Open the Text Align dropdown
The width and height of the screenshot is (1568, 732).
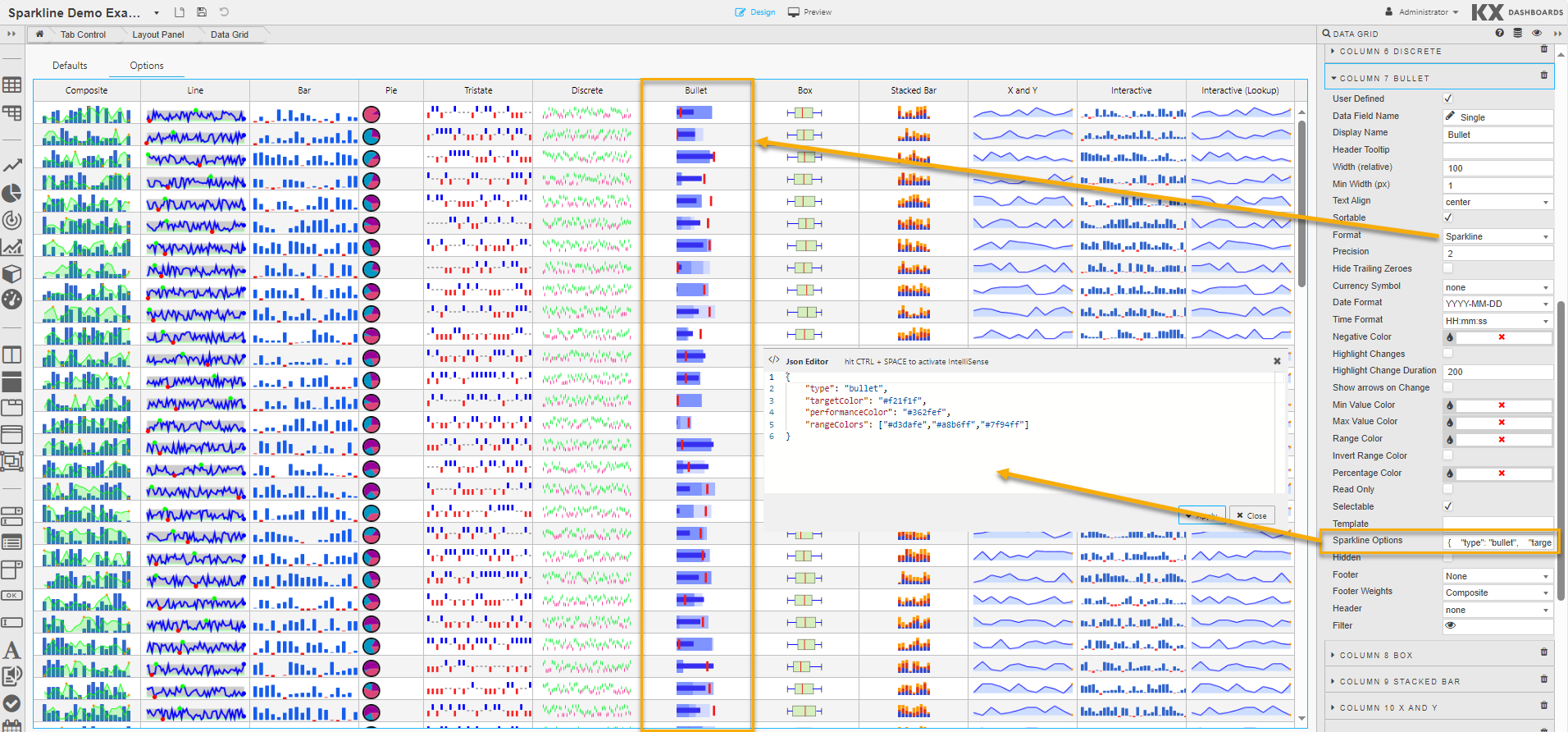(1497, 202)
